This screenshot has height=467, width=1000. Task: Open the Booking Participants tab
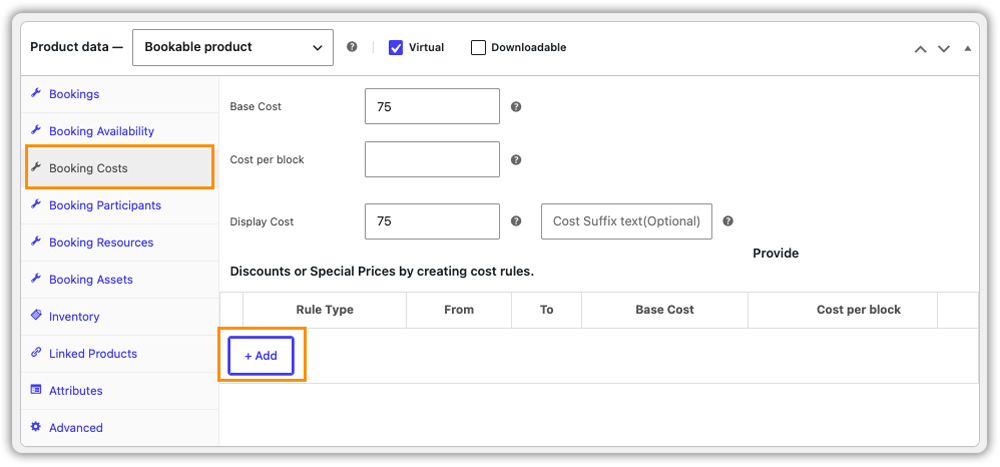[120, 205]
